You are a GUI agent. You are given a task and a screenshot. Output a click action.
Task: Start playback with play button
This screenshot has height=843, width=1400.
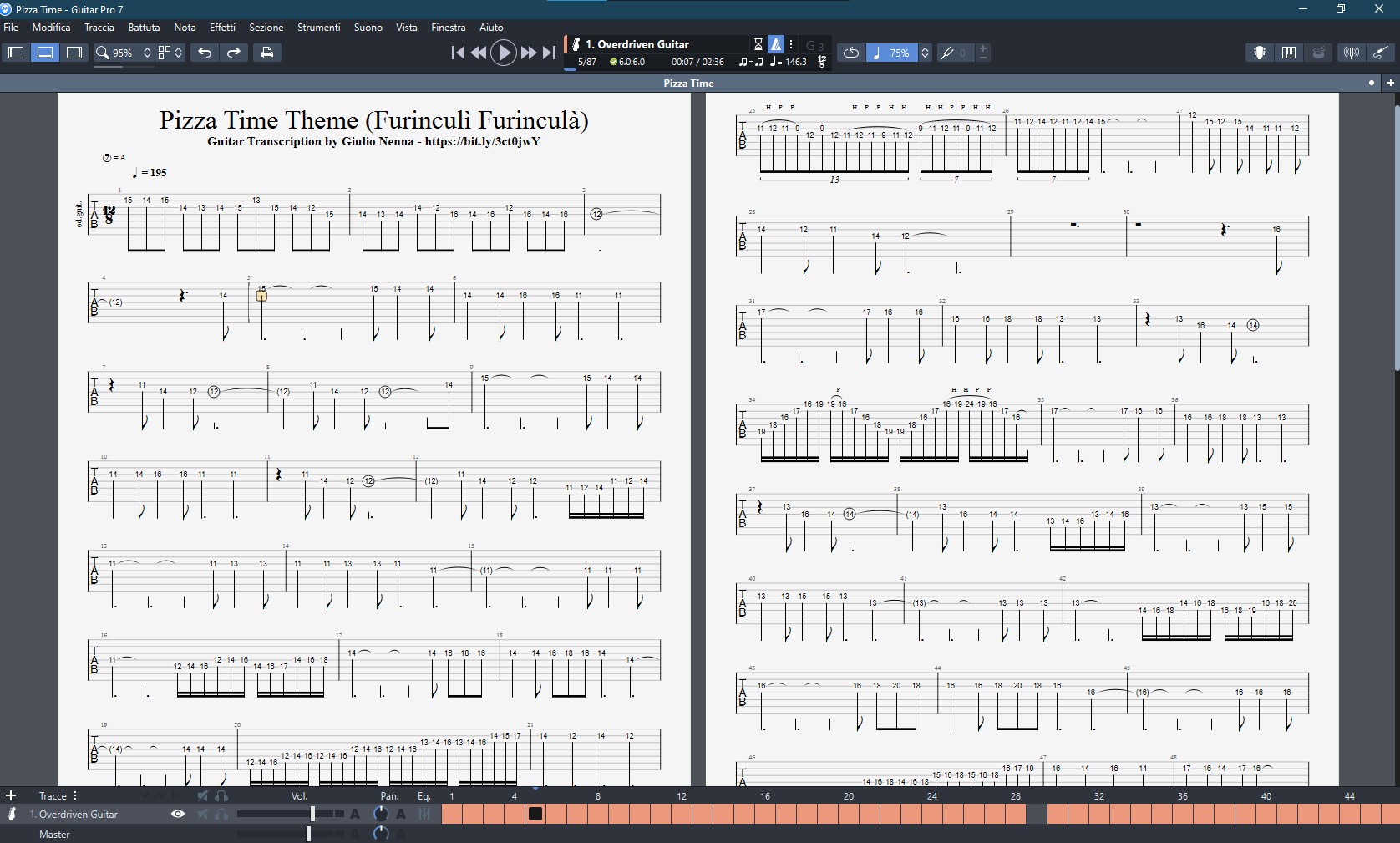point(504,53)
